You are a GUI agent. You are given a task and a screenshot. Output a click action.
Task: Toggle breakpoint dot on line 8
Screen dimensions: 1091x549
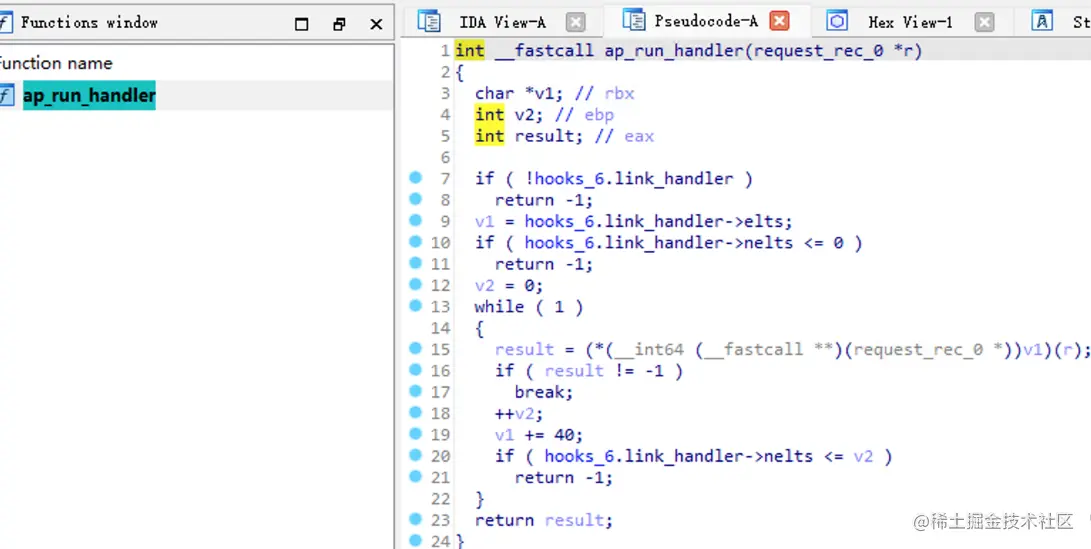(x=415, y=199)
